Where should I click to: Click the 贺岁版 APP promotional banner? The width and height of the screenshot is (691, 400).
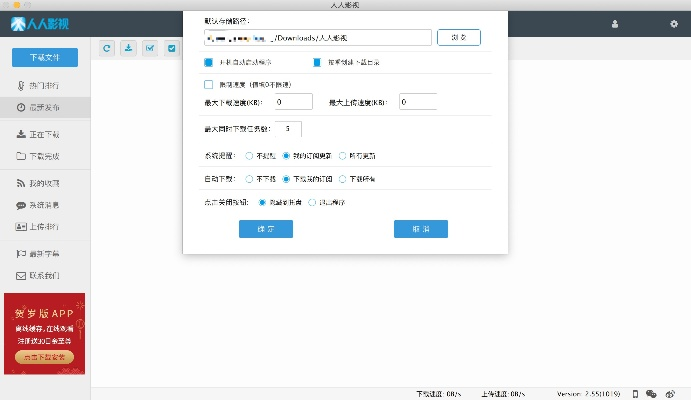tap(45, 333)
